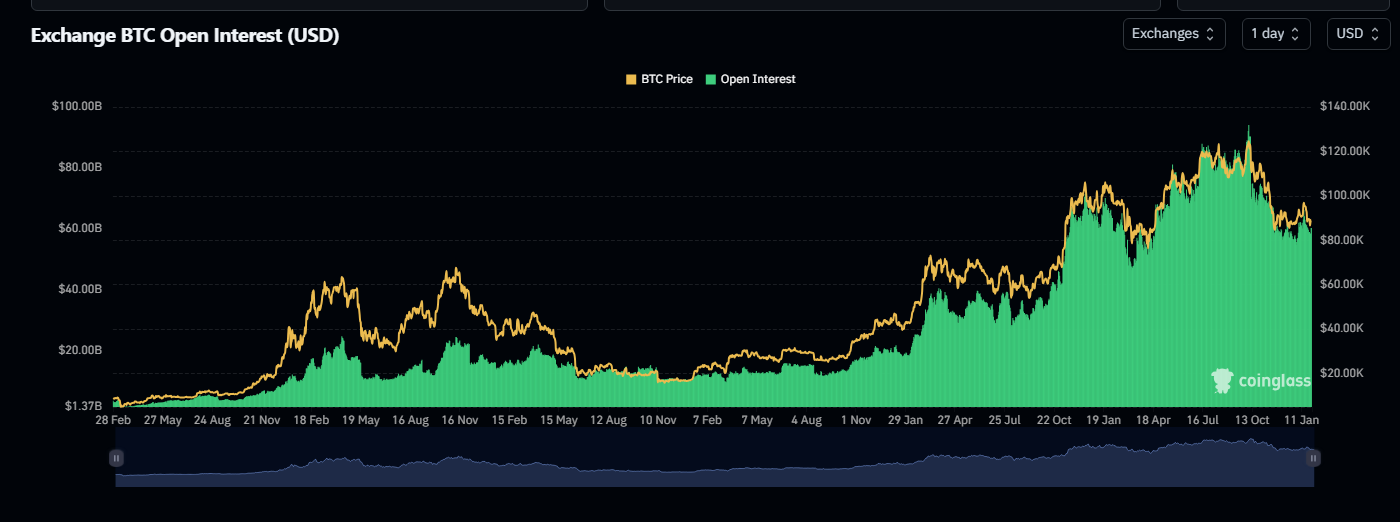This screenshot has width=1400, height=522.
Task: Click the left range slider handle
Action: pos(116,458)
